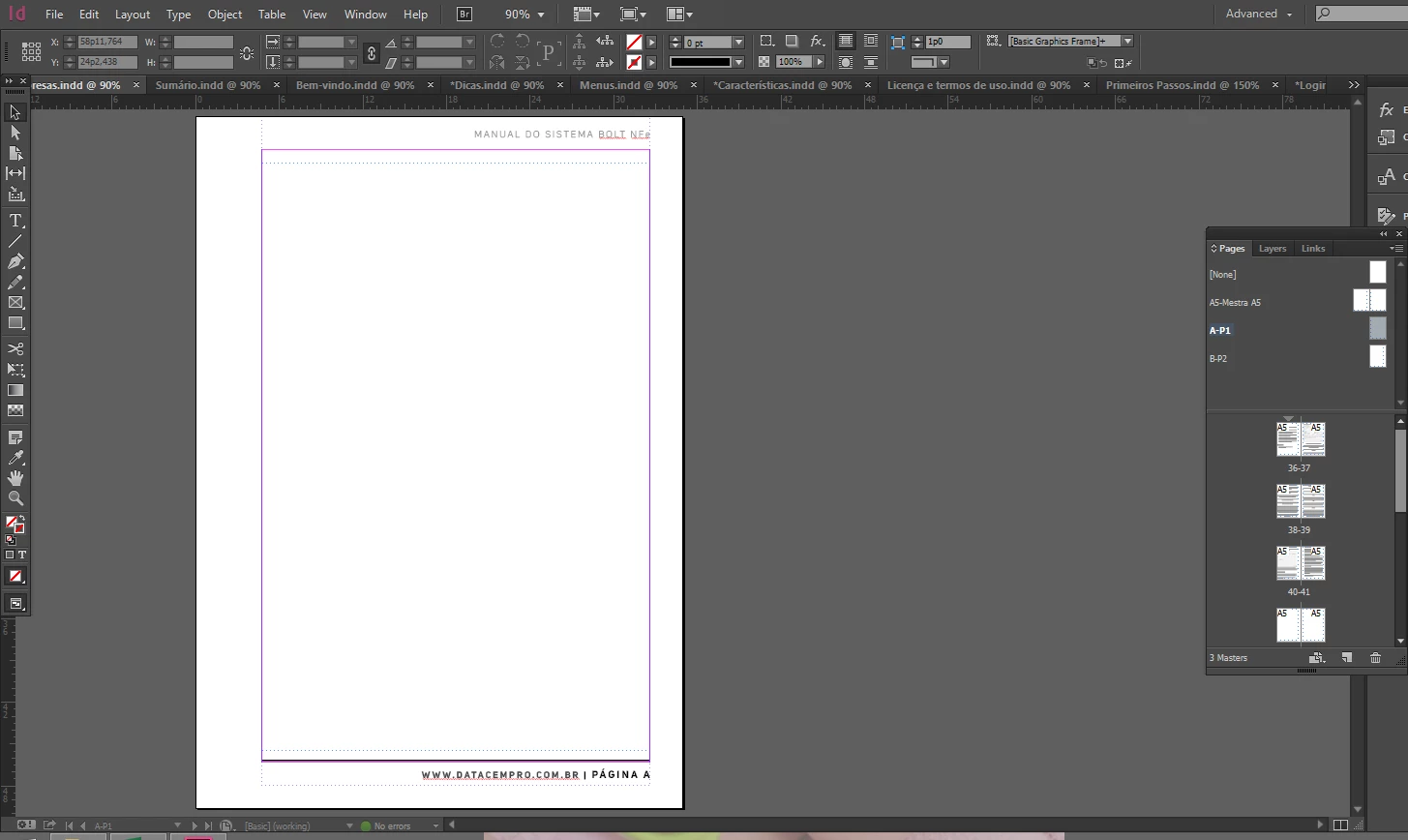Click the Bridge (Br) icon
The width and height of the screenshot is (1408, 840).
(464, 14)
